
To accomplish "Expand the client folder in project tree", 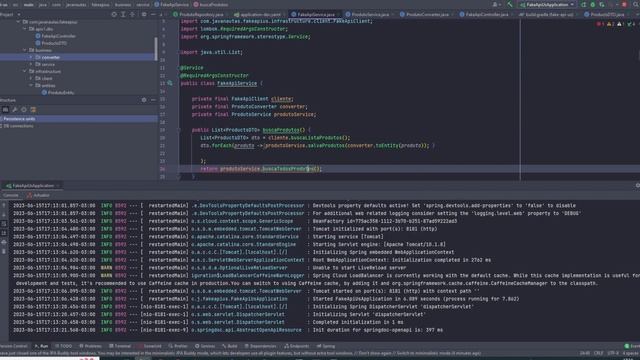I will click(x=31, y=78).
